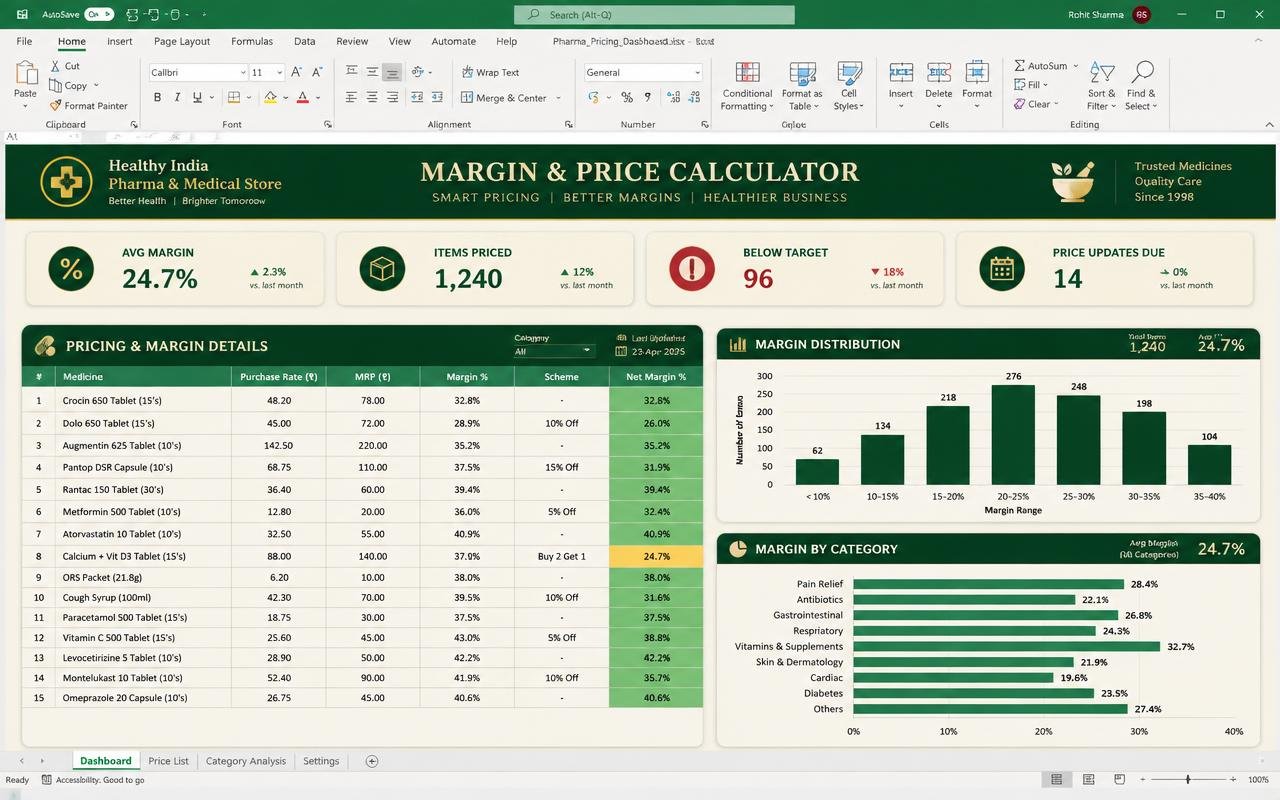Switch to Page Layout view in status bar
This screenshot has width=1280, height=800.
[x=1090, y=780]
